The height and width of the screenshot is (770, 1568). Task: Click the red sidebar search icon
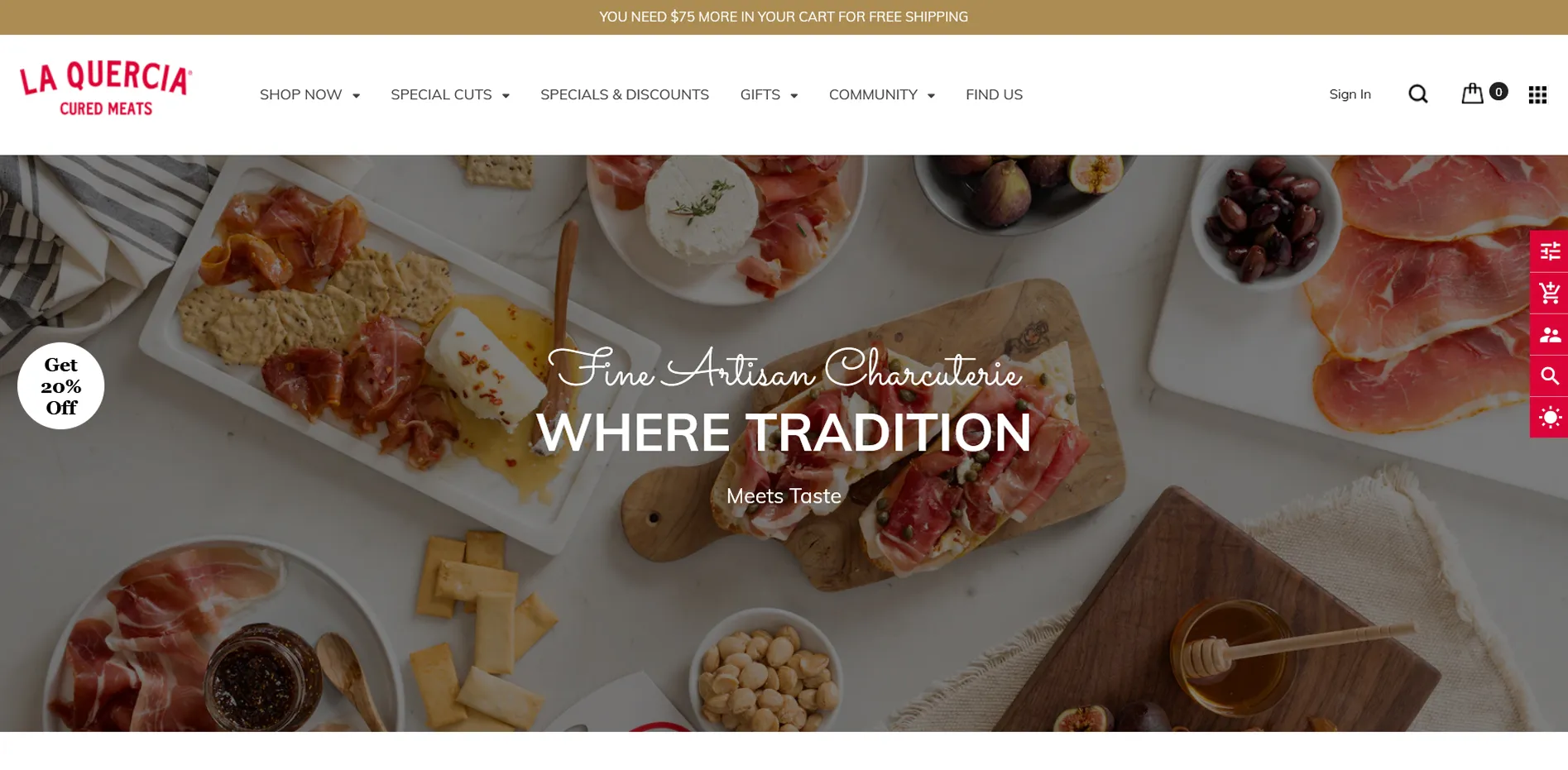click(1549, 376)
